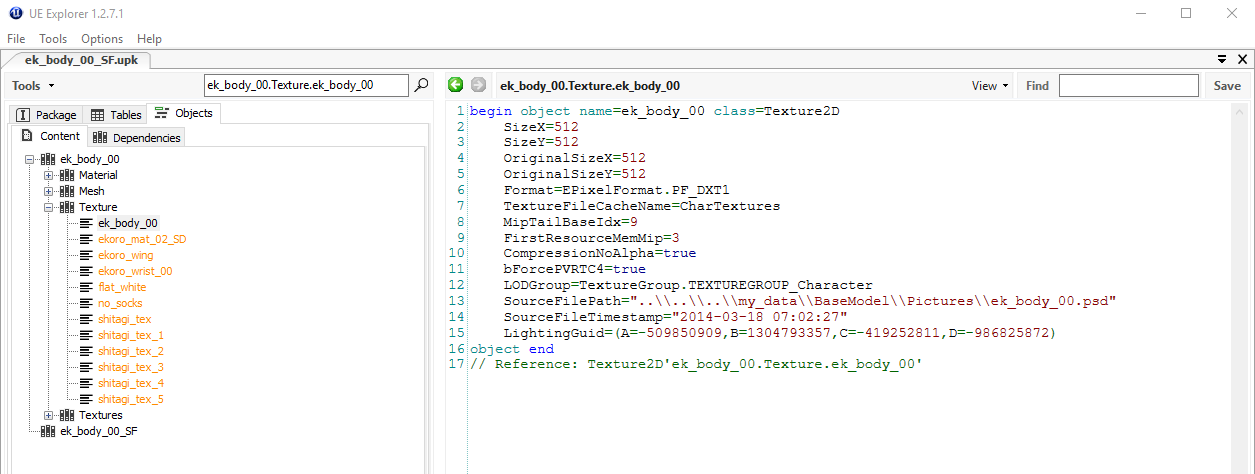The width and height of the screenshot is (1255, 474).
Task: Select ekoro_mat_02_SD in the tree
Action: [141, 239]
